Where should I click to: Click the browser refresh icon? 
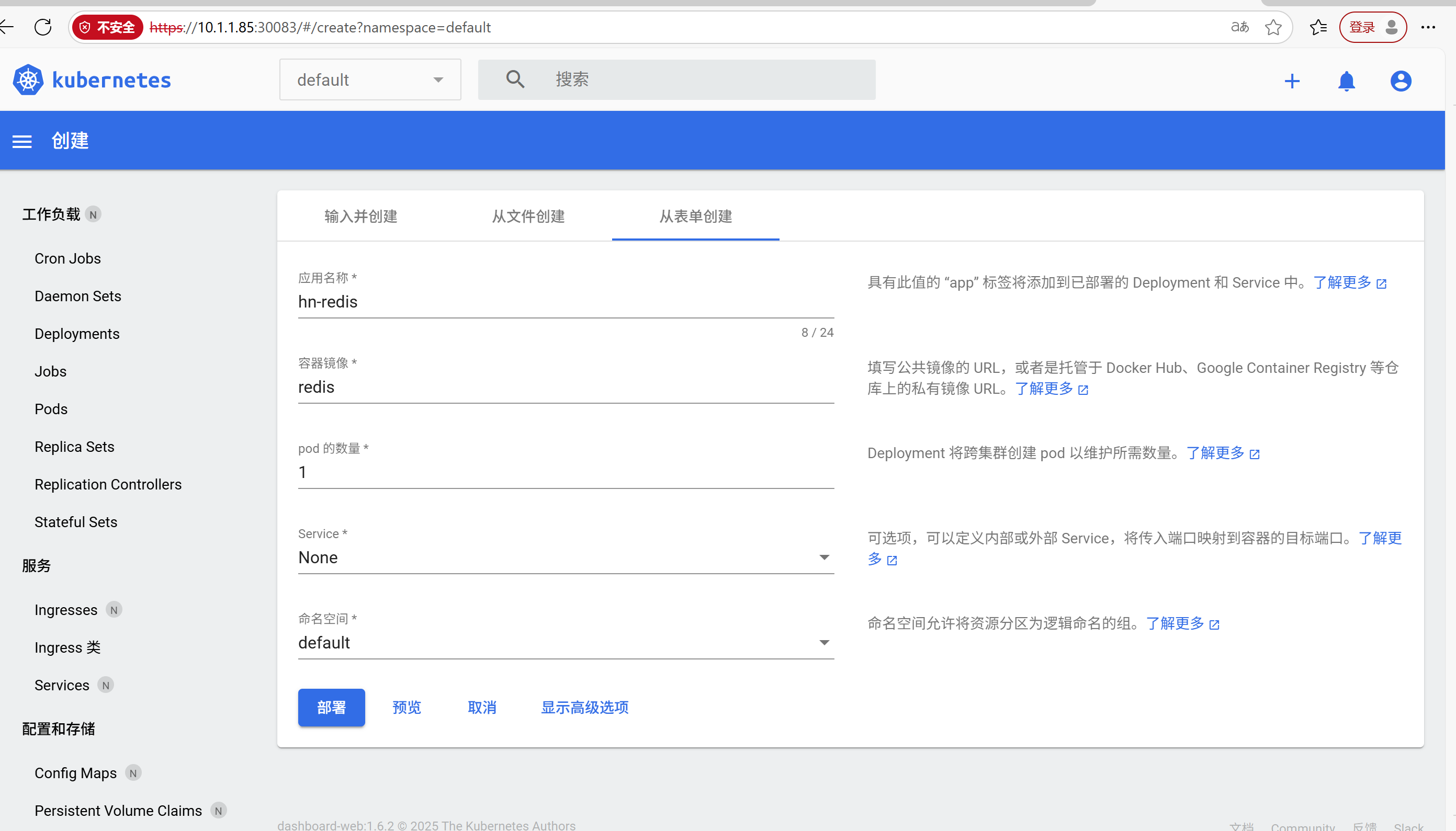pyautogui.click(x=43, y=27)
